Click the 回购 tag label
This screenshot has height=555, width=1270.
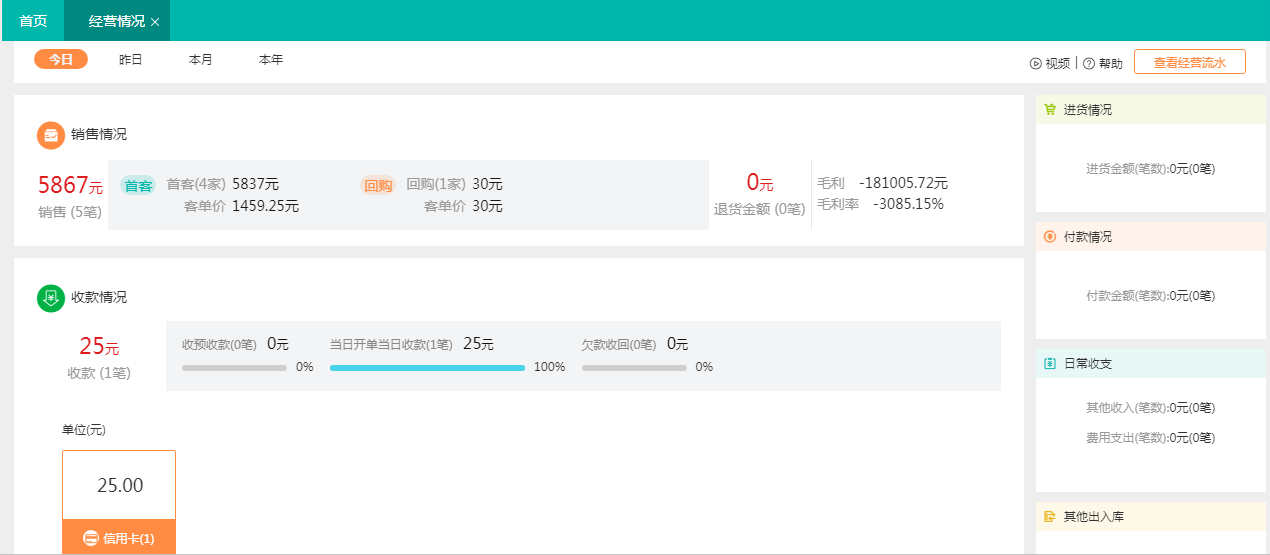[378, 185]
